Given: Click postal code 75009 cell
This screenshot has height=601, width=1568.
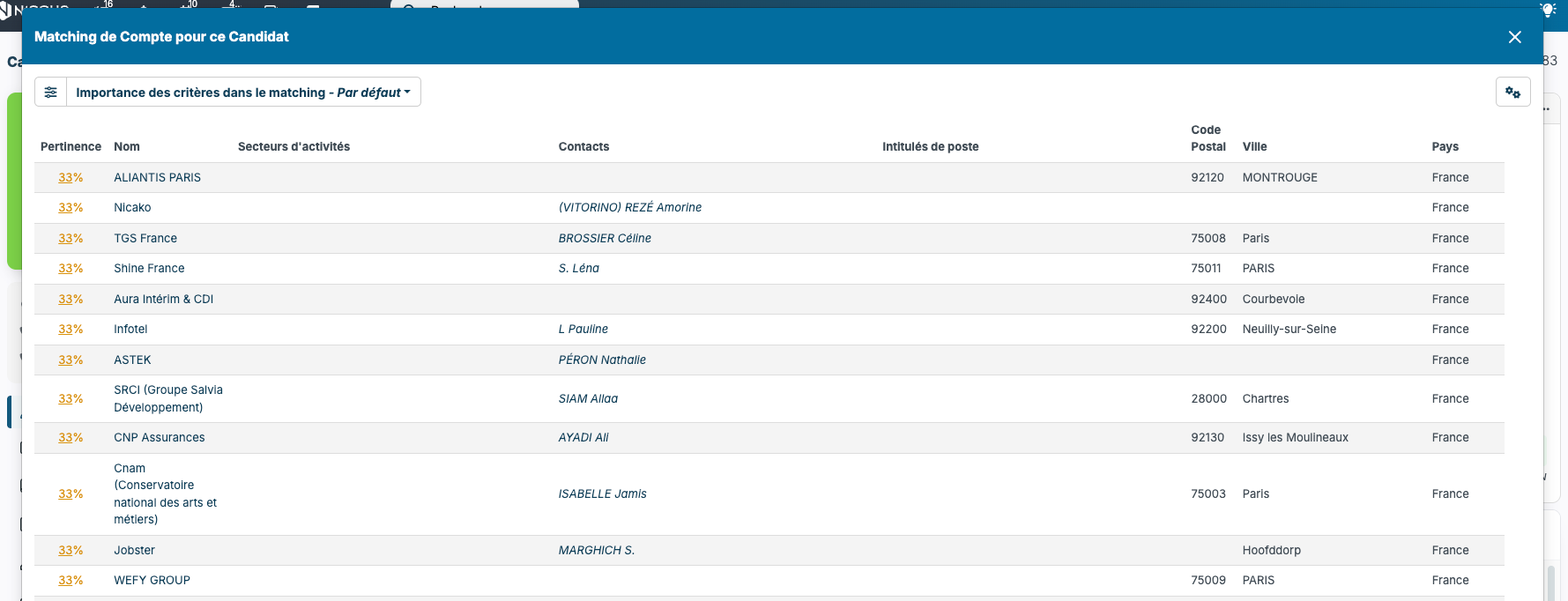Looking at the screenshot, I should pos(1208,580).
